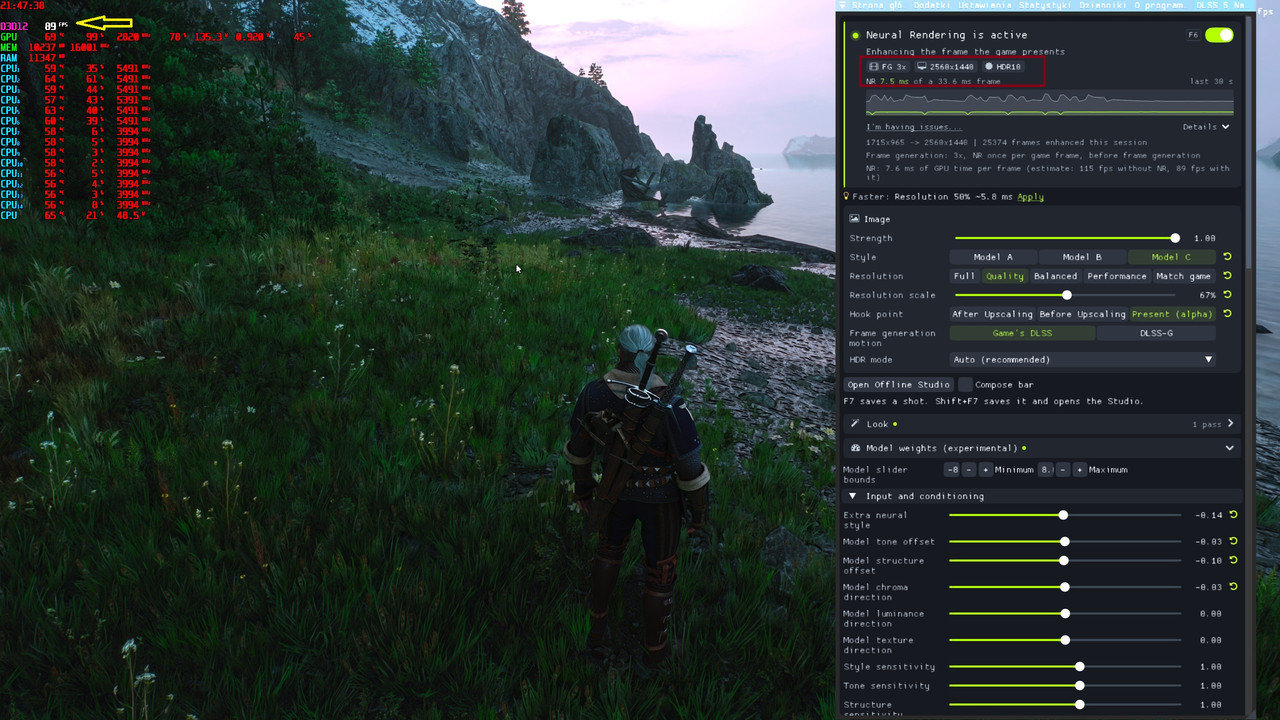Enable the Compose bar checkbox

tap(965, 384)
